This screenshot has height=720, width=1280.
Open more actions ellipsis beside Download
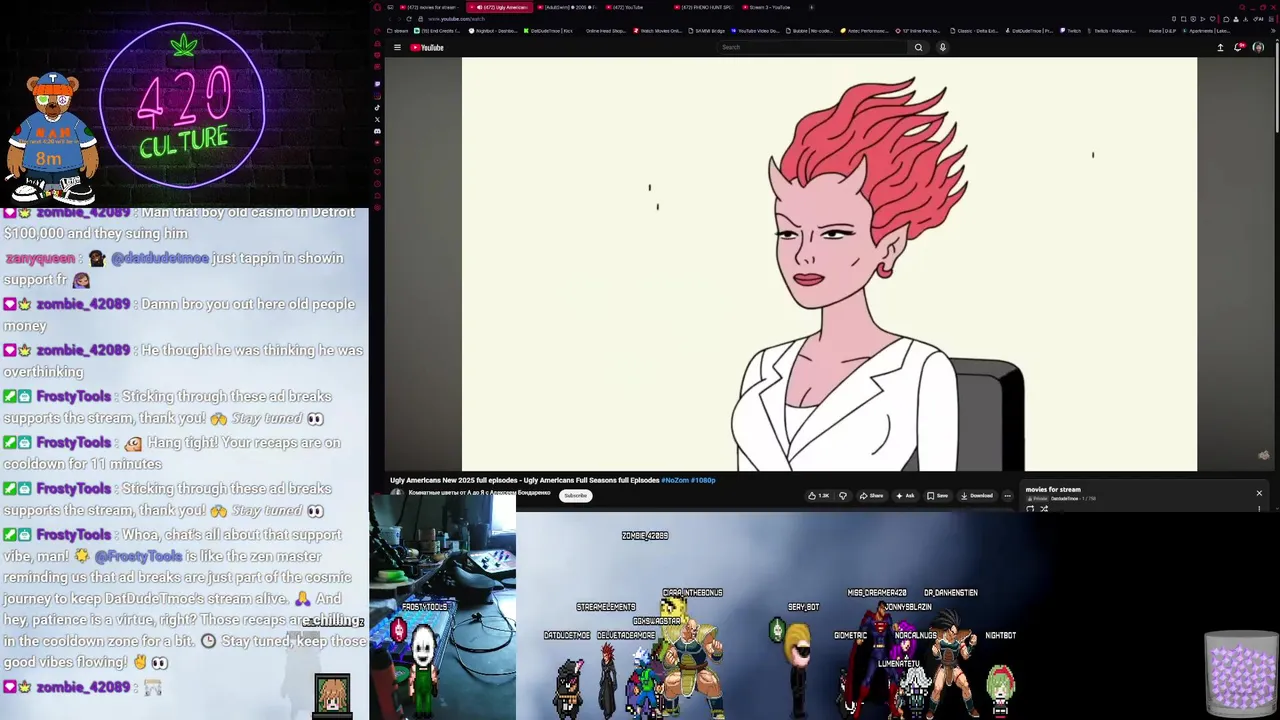[x=1007, y=496]
